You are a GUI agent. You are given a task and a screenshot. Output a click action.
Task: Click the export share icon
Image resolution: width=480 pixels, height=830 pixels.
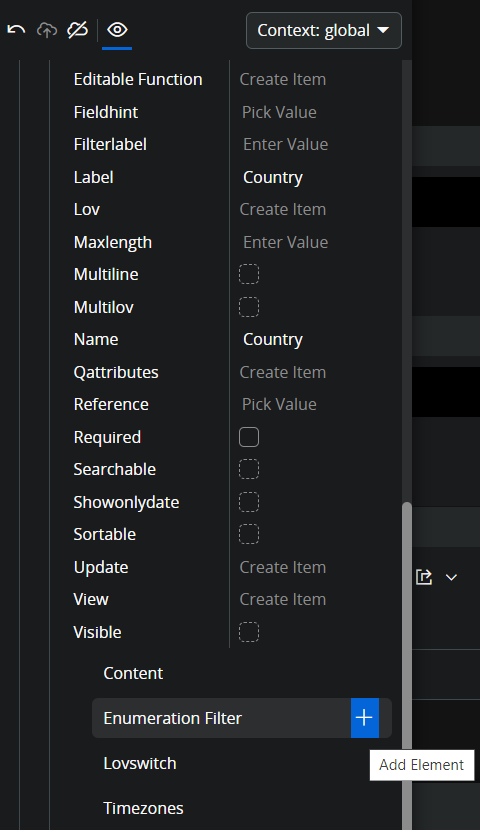click(x=424, y=577)
